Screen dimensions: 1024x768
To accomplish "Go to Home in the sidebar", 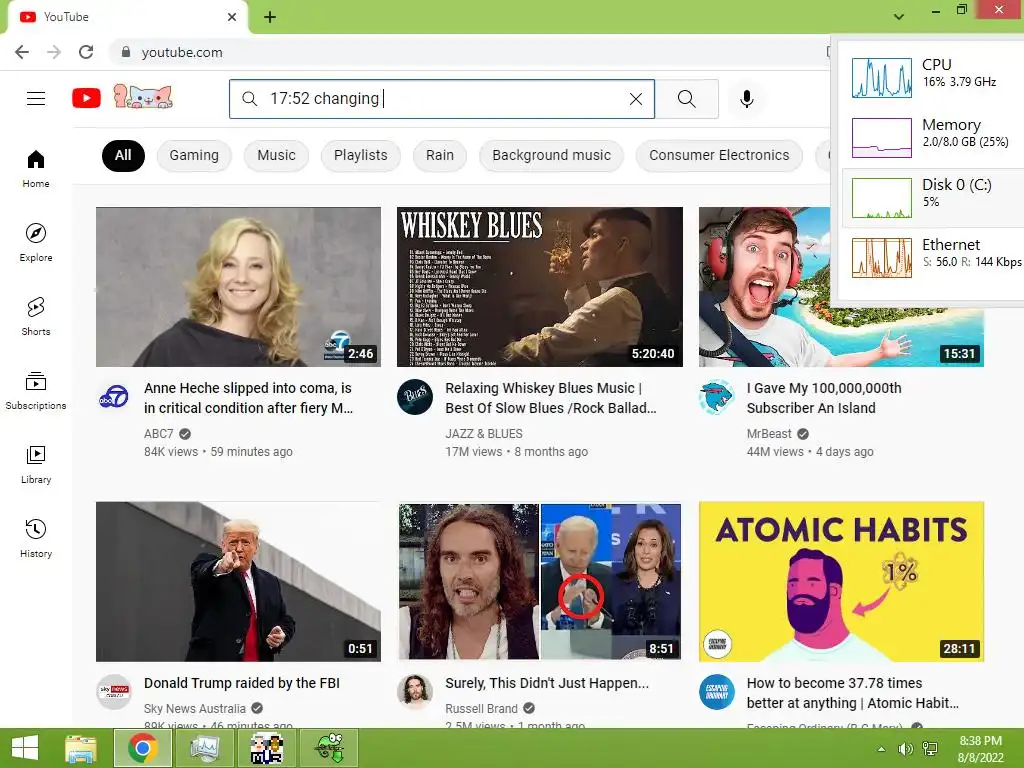I will point(36,168).
